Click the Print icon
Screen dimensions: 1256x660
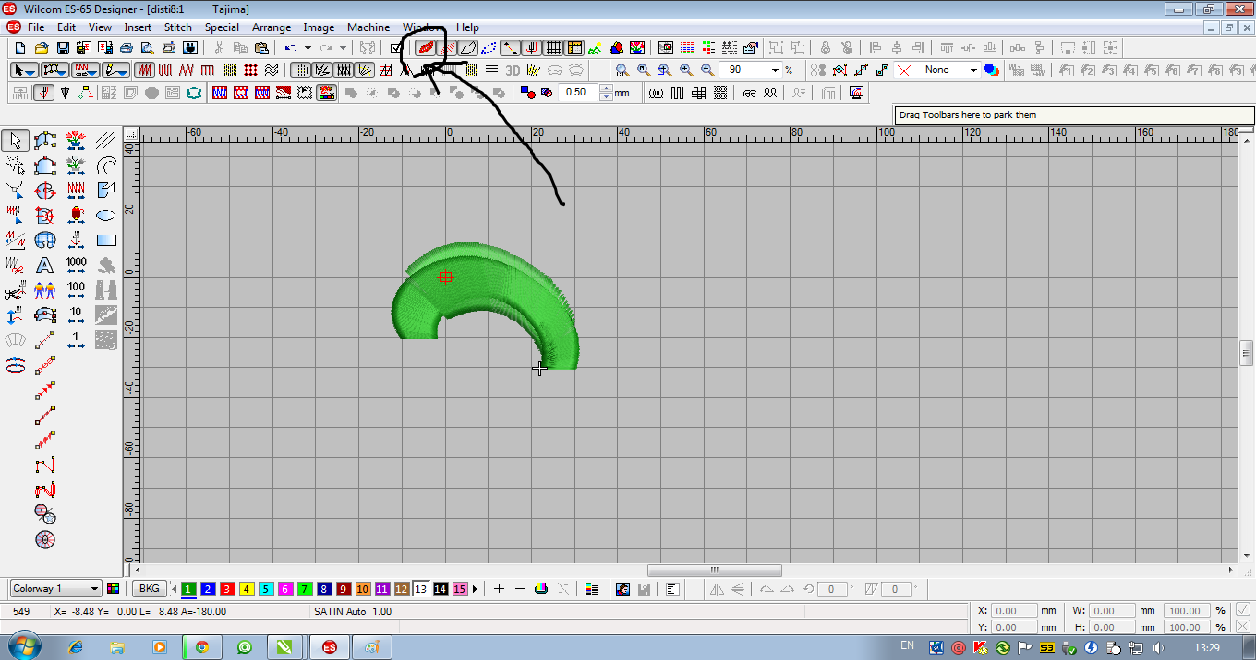126,48
